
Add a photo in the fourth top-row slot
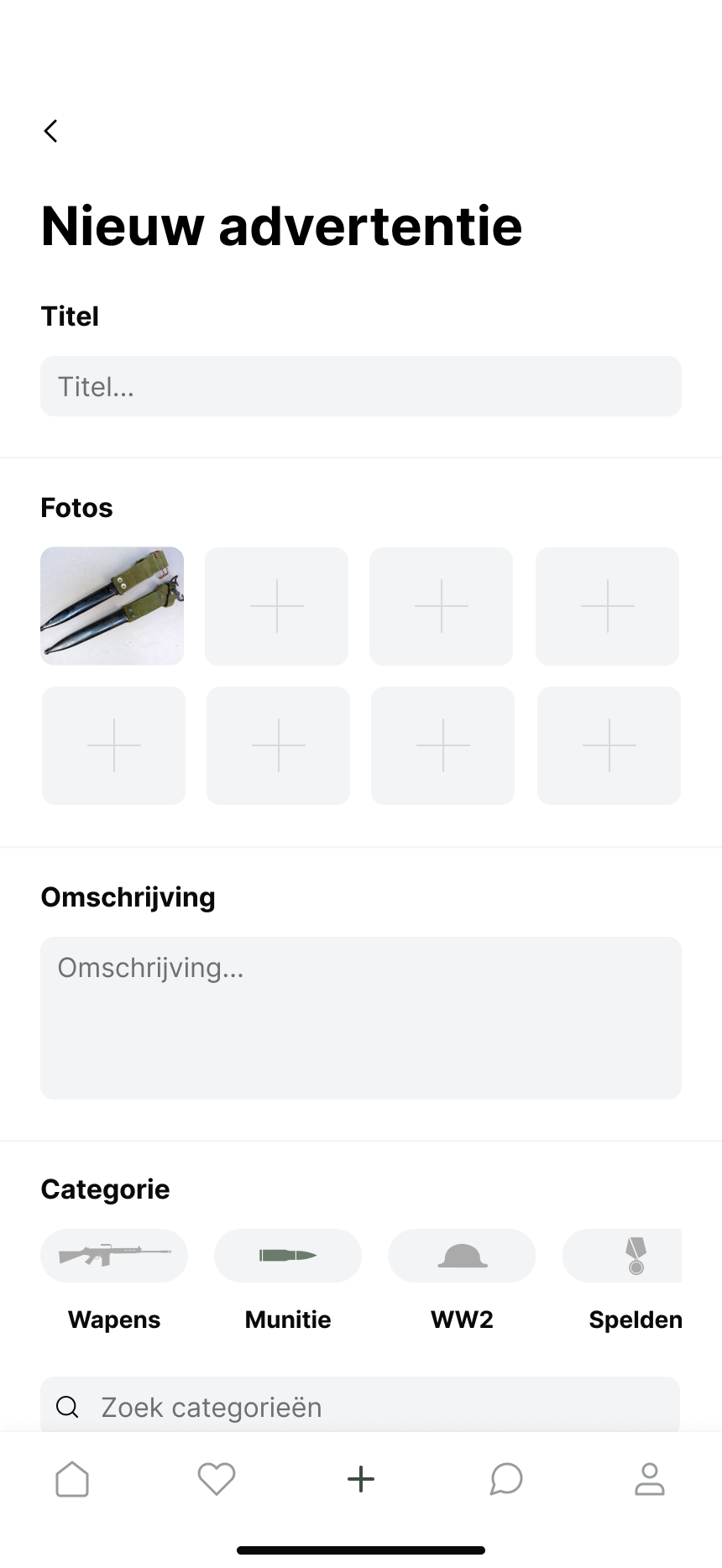coord(607,606)
